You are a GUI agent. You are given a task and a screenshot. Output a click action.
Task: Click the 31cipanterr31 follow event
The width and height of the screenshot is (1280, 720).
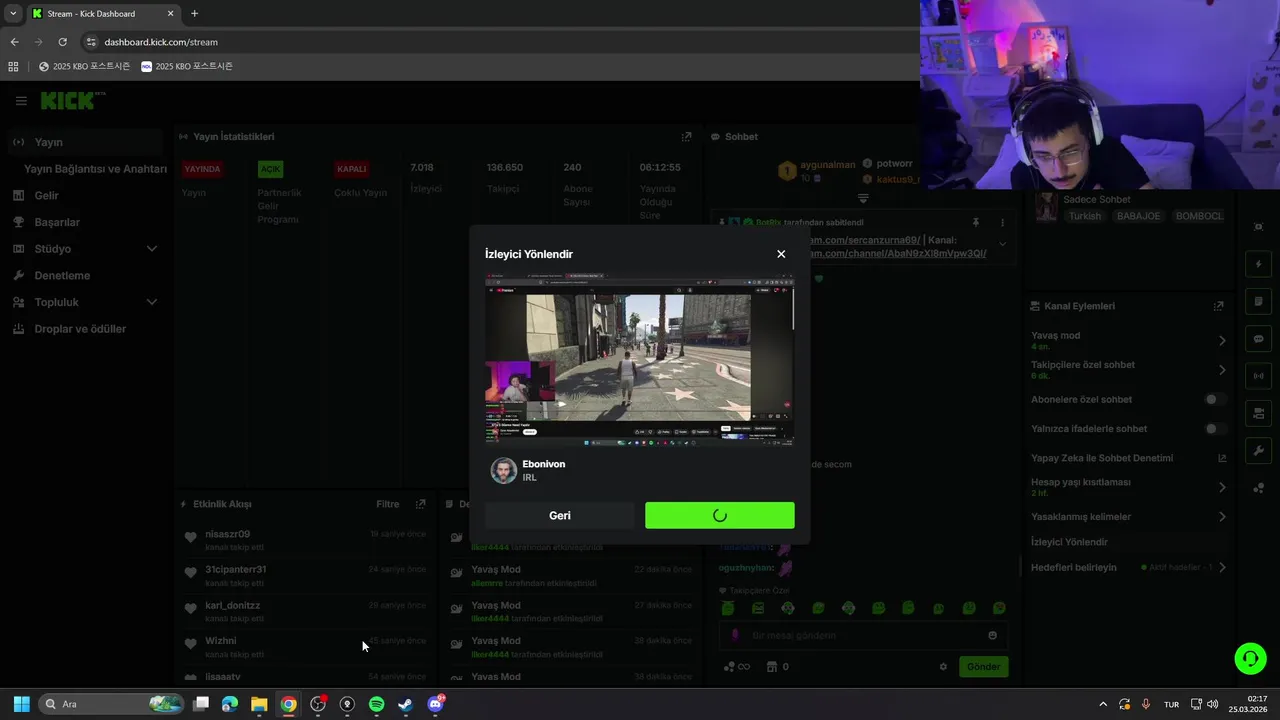(305, 576)
